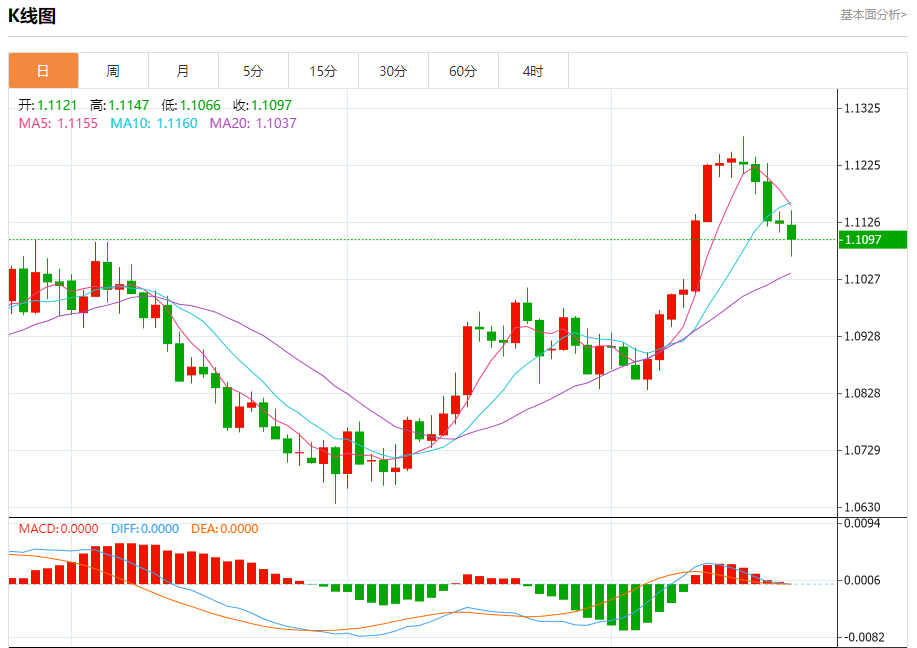The width and height of the screenshot is (917, 648).
Task: Open the 基本面分析> link
Action: point(873,15)
